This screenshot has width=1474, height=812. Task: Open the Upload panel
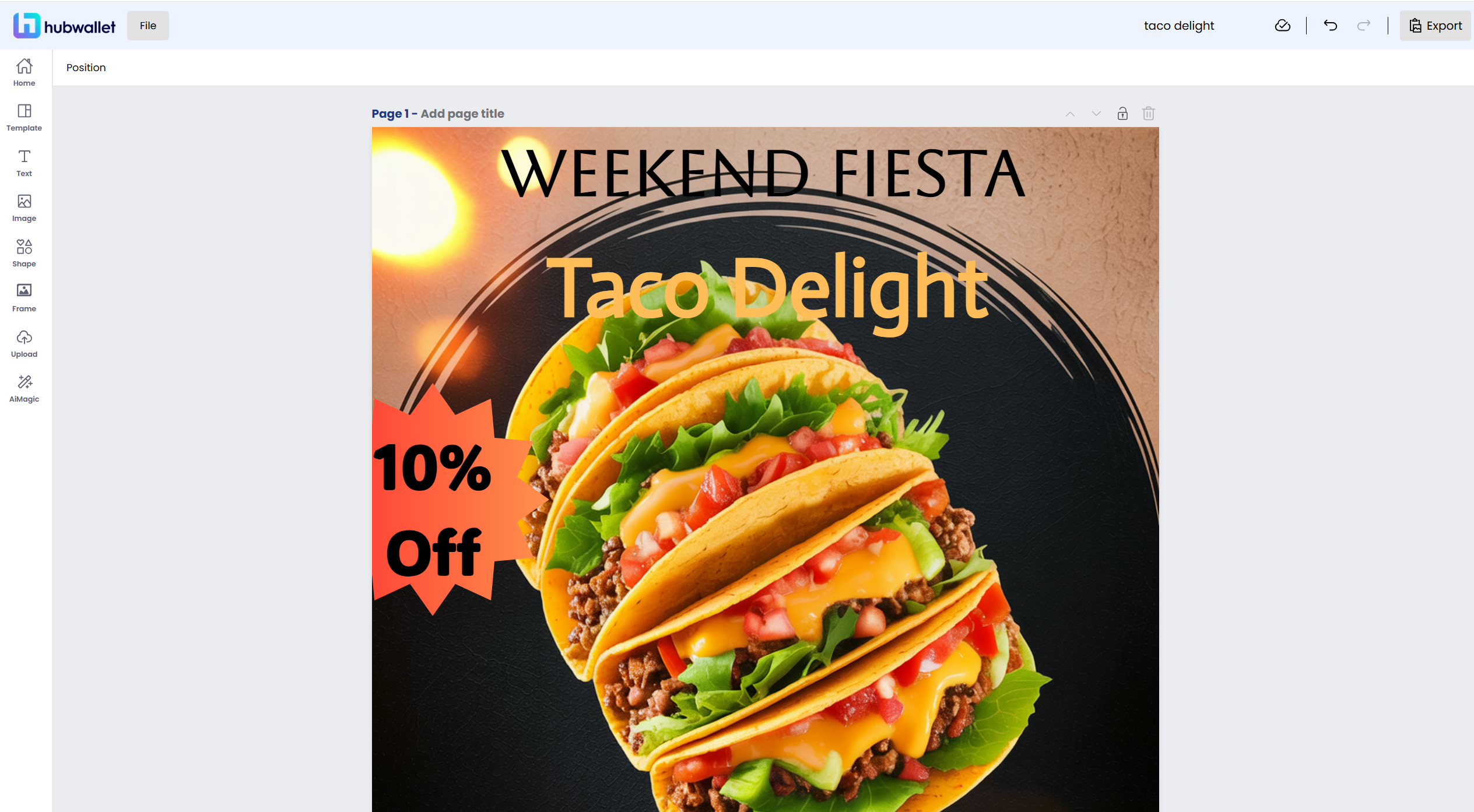click(24, 344)
